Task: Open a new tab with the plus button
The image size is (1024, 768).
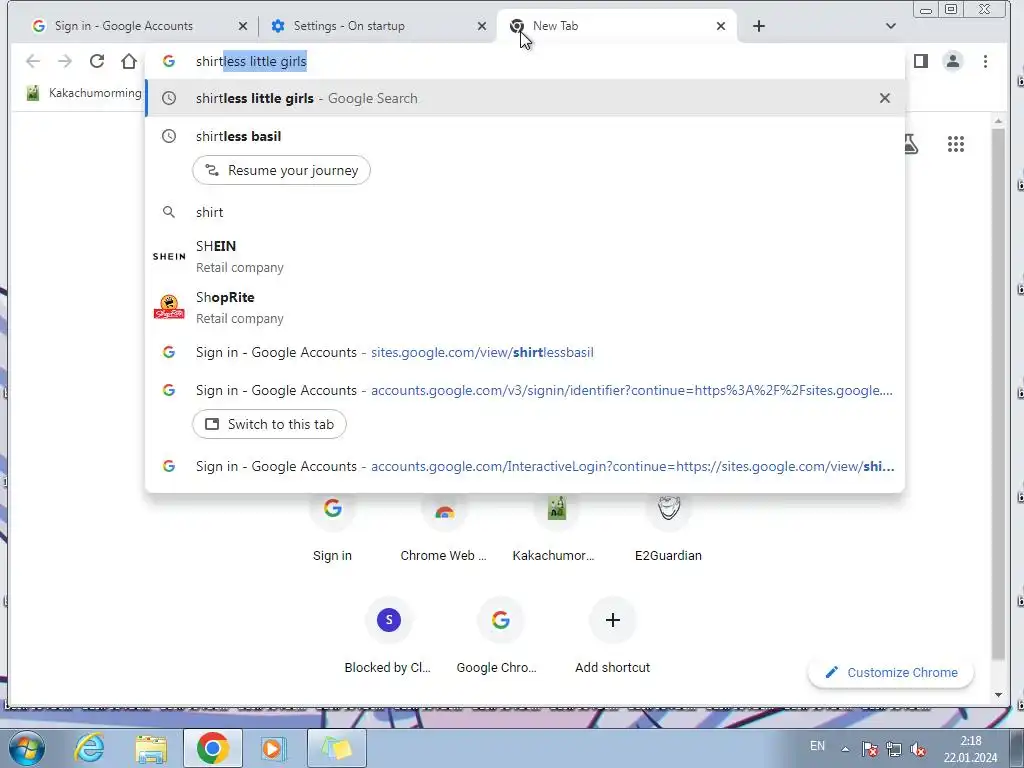Action: [758, 26]
